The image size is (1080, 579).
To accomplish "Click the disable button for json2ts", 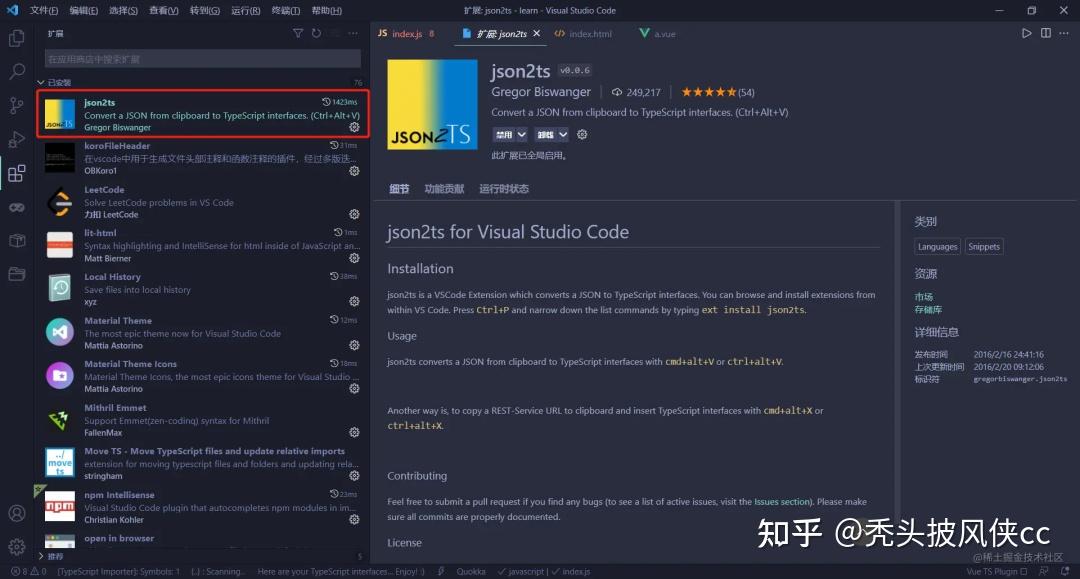I will 504,134.
